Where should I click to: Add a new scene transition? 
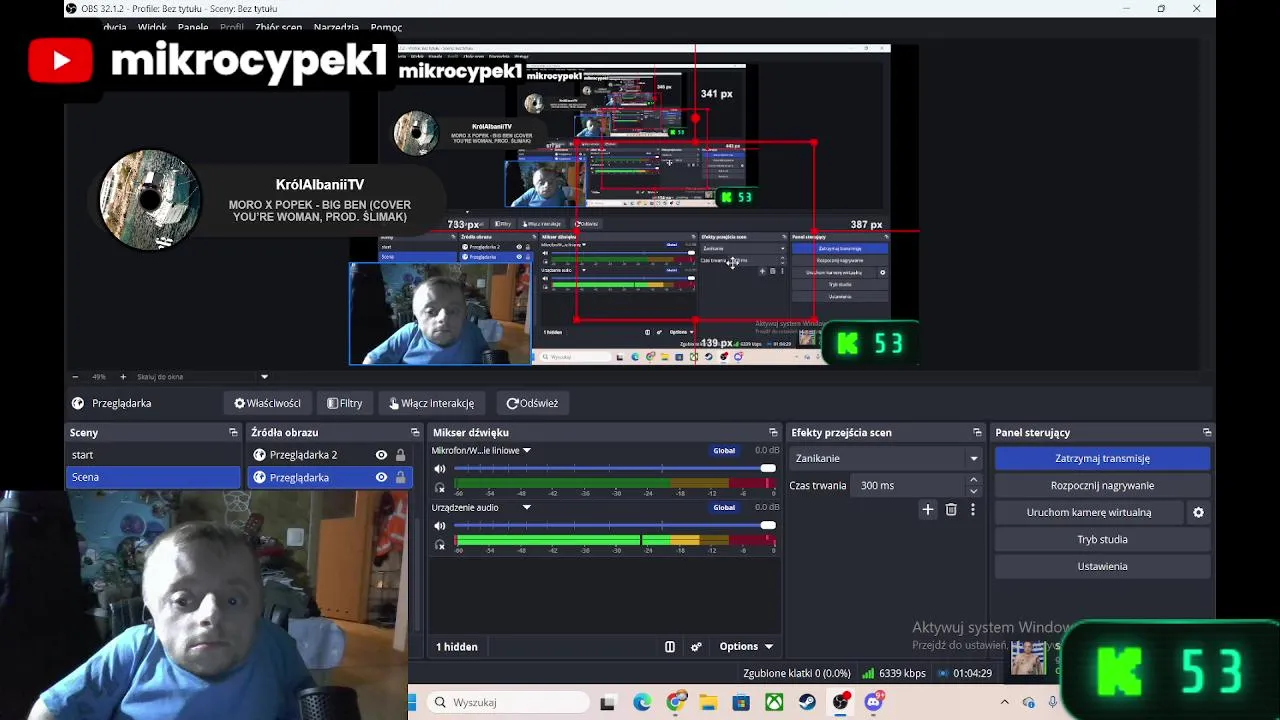[928, 510]
